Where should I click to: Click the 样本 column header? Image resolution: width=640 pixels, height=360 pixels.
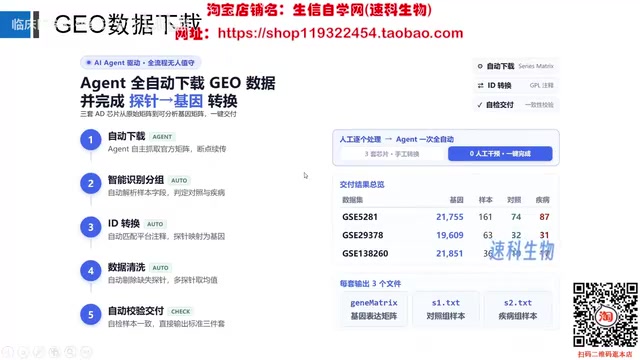point(485,200)
